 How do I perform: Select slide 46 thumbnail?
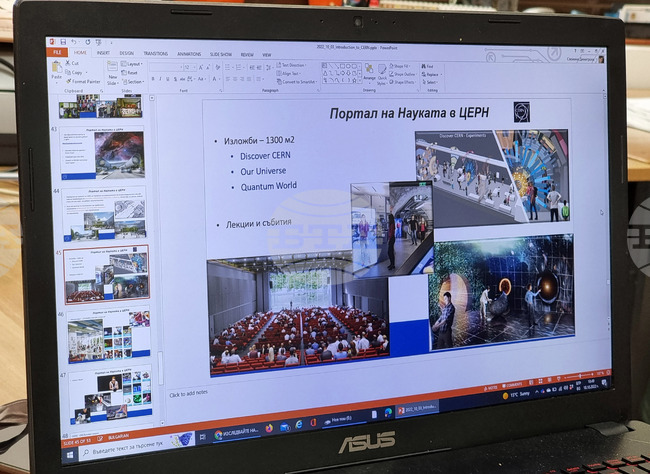pyautogui.click(x=109, y=335)
